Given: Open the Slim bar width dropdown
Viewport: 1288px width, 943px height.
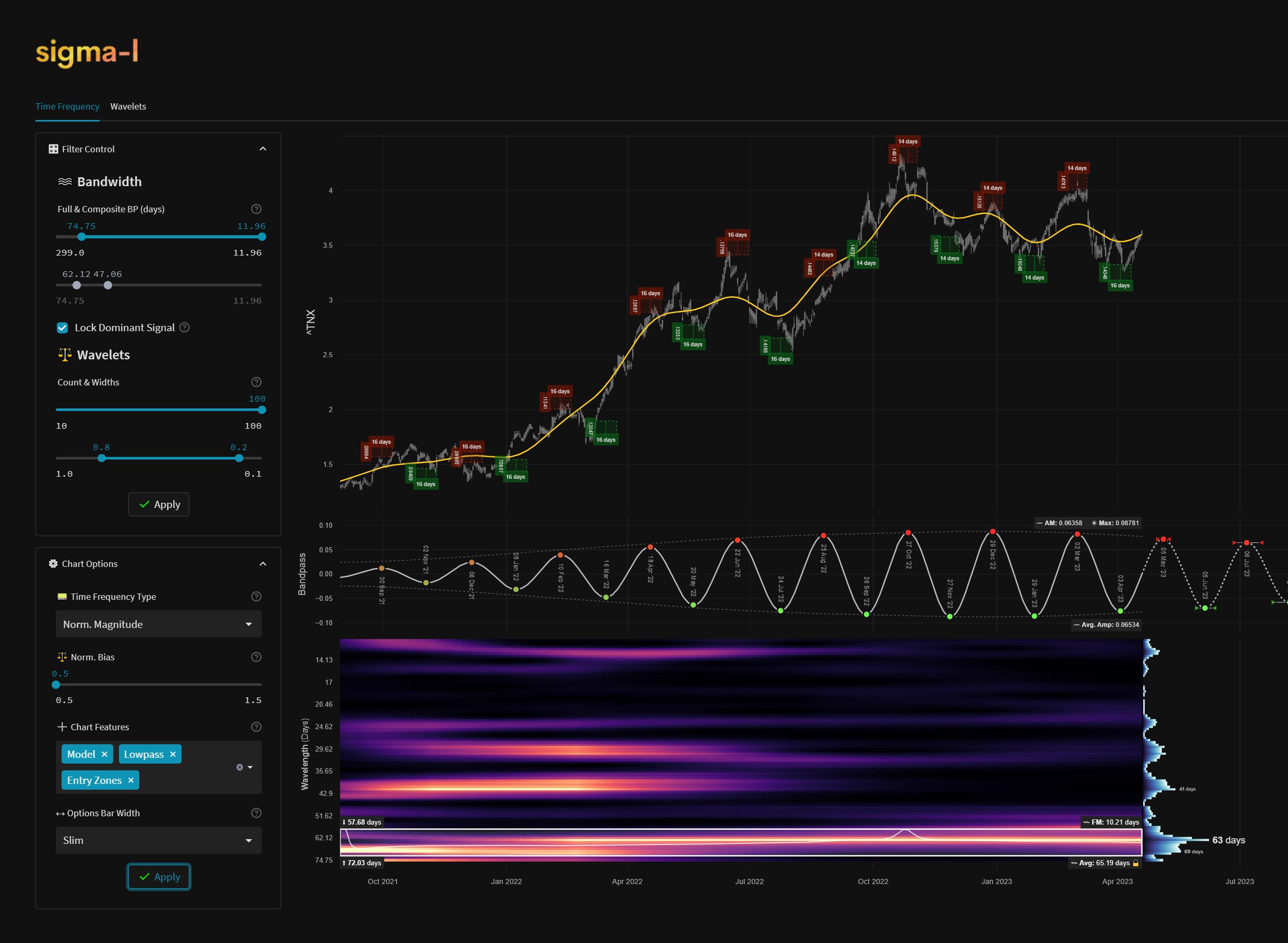Looking at the screenshot, I should click(159, 840).
